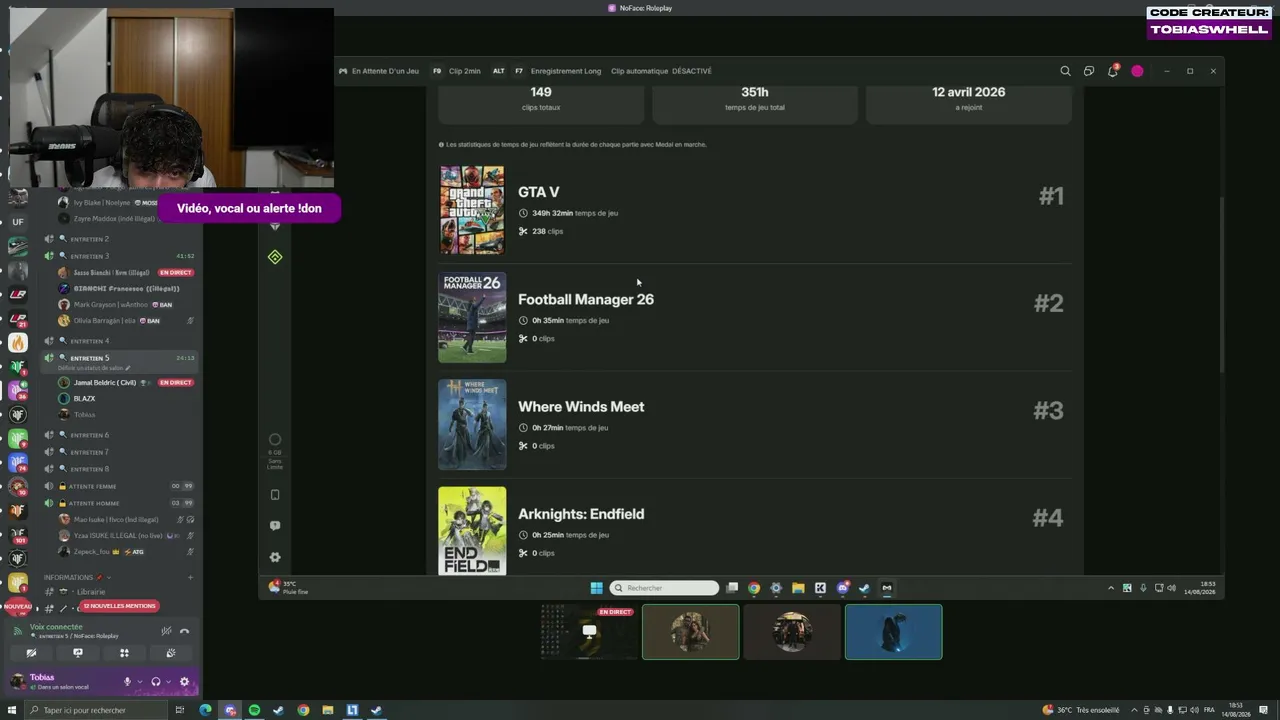Open Spotify from the bottom taskbar
Screen dimensions: 1280x720
click(x=254, y=710)
